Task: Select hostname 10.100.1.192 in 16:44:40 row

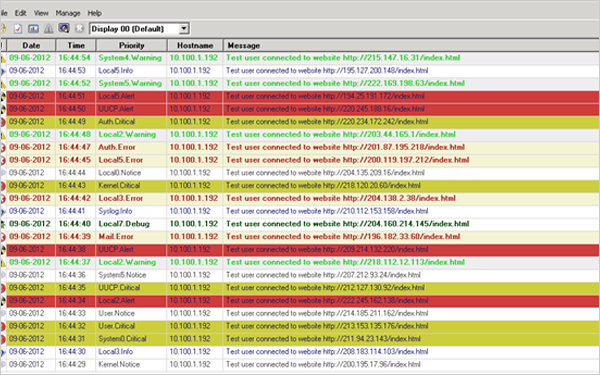Action: (x=195, y=224)
